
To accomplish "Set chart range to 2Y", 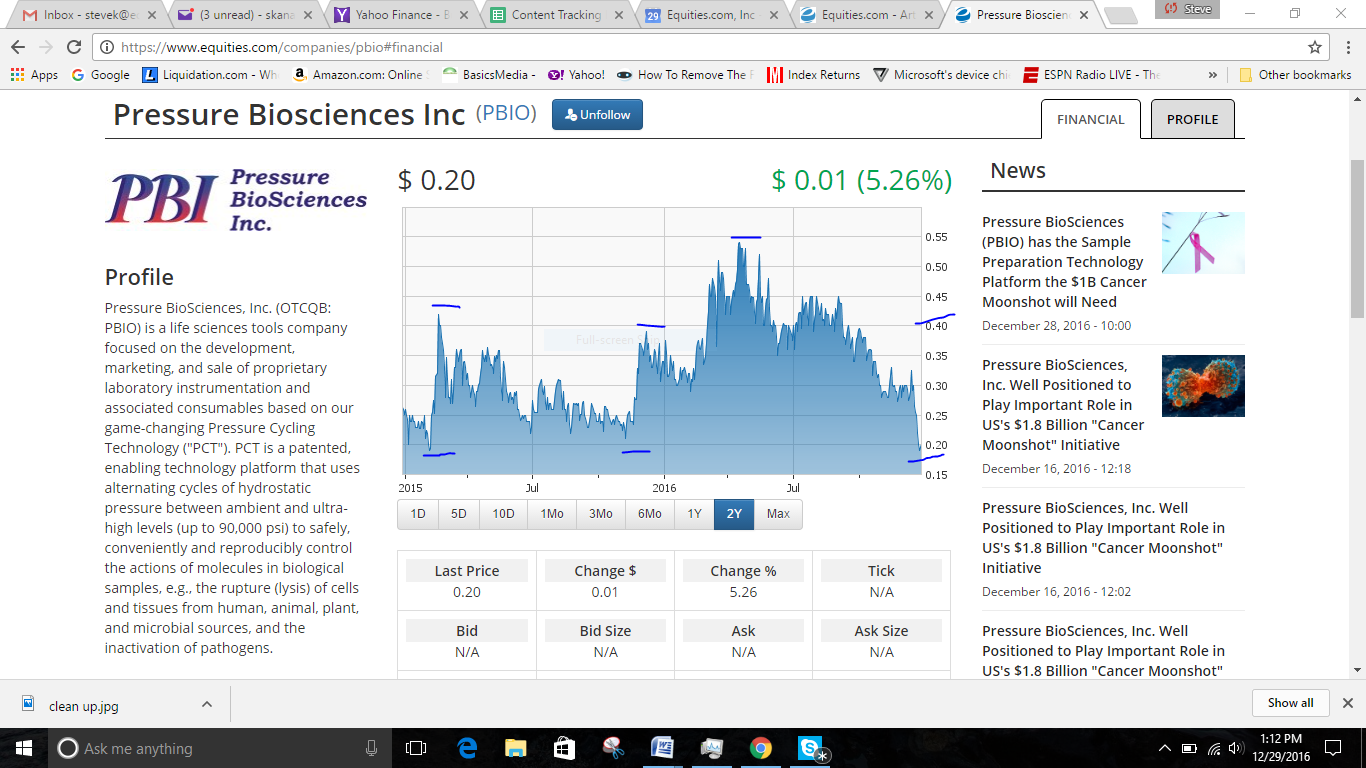I will tap(734, 514).
